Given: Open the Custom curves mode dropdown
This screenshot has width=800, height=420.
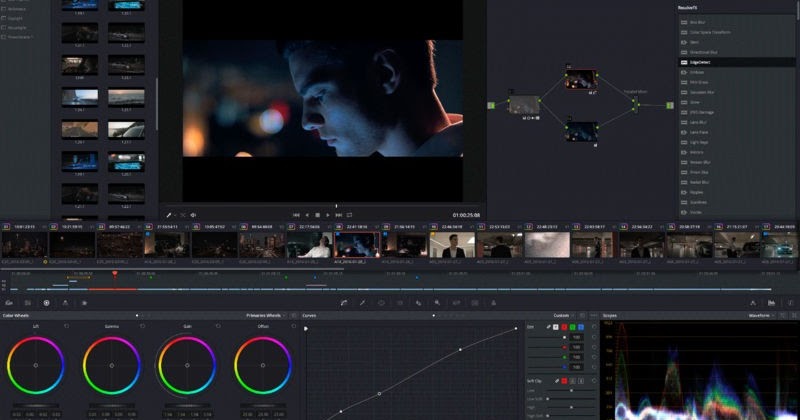Looking at the screenshot, I should [563, 316].
